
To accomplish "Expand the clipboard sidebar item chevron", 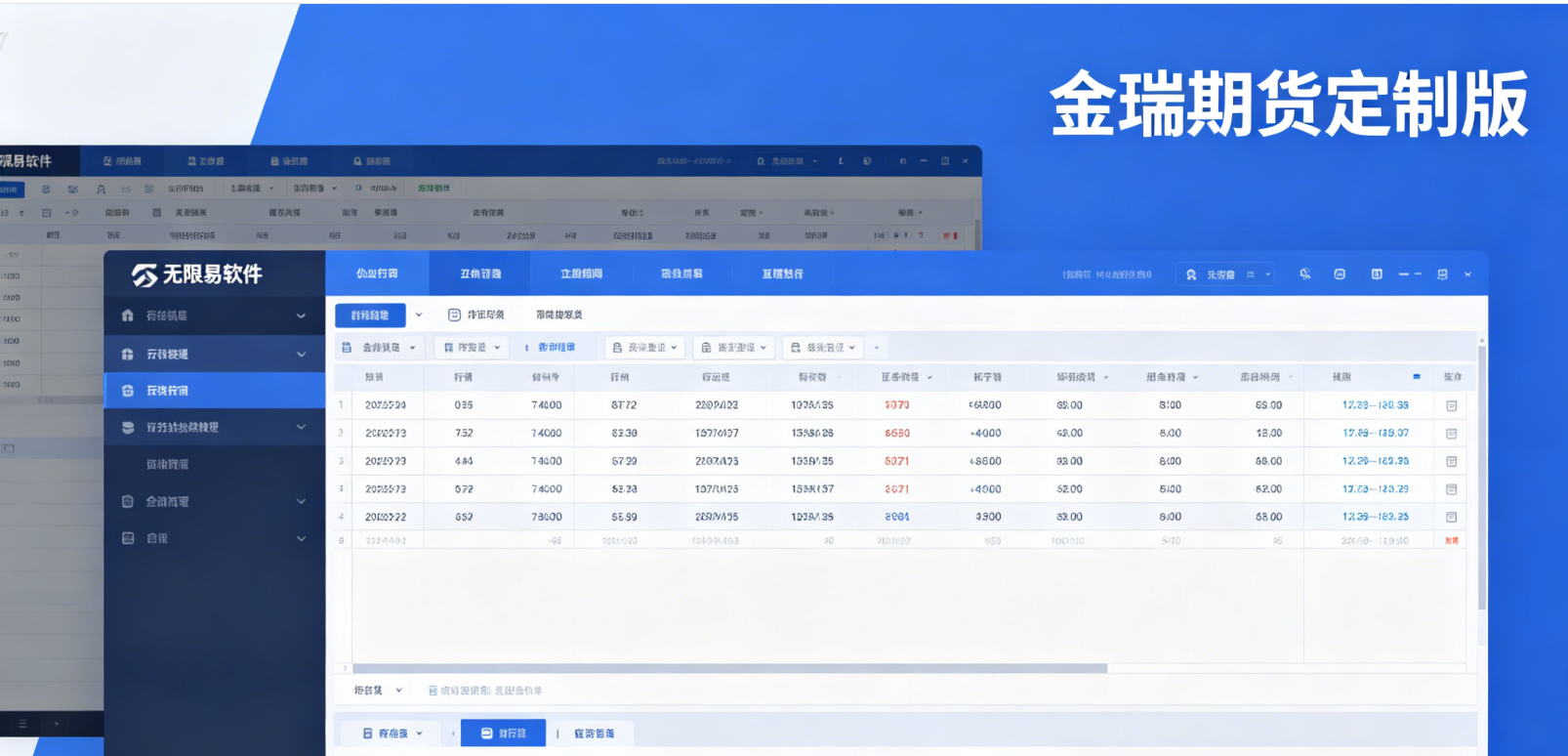I will click(301, 501).
